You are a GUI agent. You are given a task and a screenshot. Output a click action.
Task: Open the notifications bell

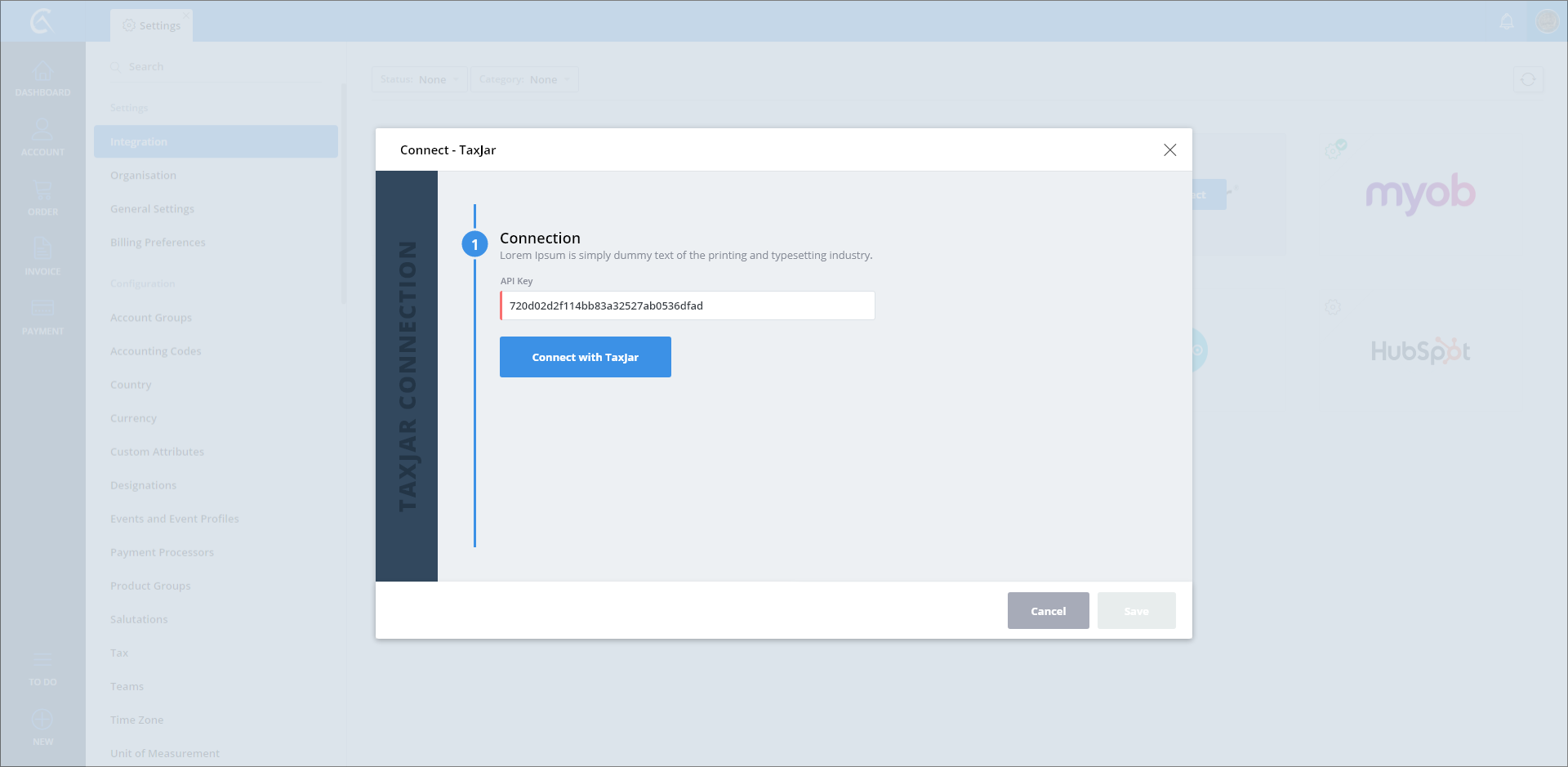(1507, 22)
